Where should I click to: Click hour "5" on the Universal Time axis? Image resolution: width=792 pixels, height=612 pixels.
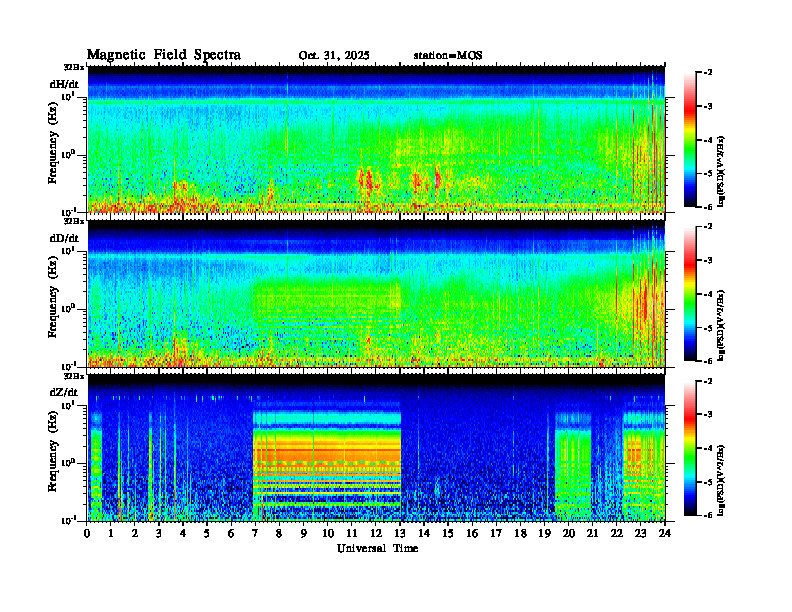(207, 534)
